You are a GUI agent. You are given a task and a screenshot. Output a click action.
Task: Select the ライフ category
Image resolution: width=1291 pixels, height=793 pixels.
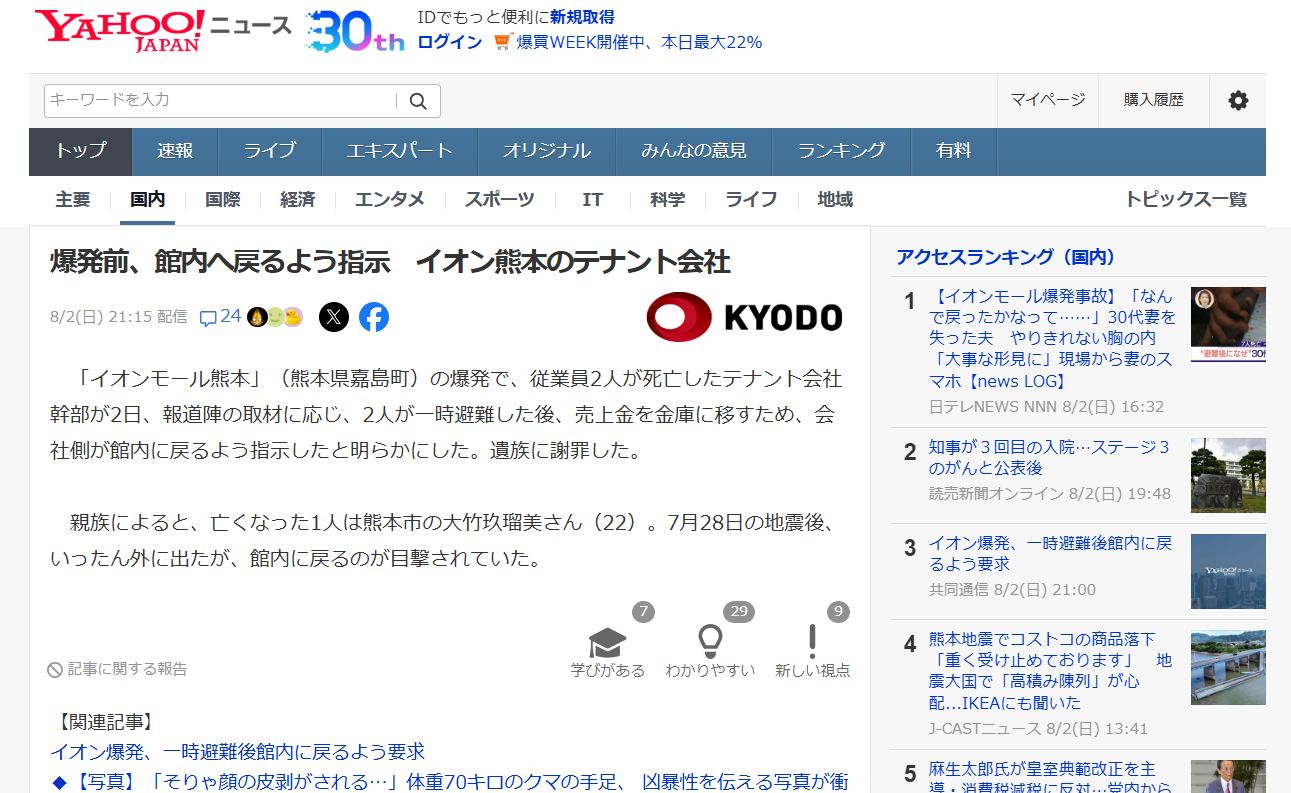pyautogui.click(x=751, y=200)
